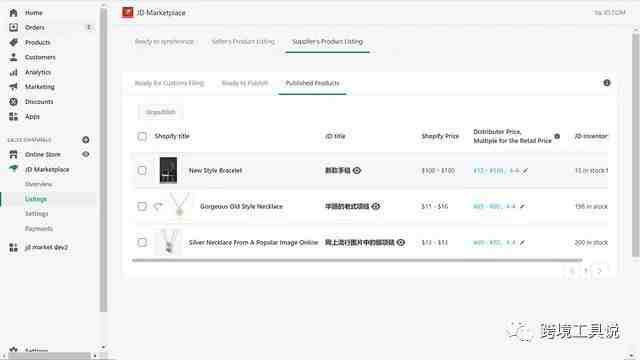The image size is (640, 360).
Task: Select Suppliers Product Listing tab
Action: (x=328, y=42)
